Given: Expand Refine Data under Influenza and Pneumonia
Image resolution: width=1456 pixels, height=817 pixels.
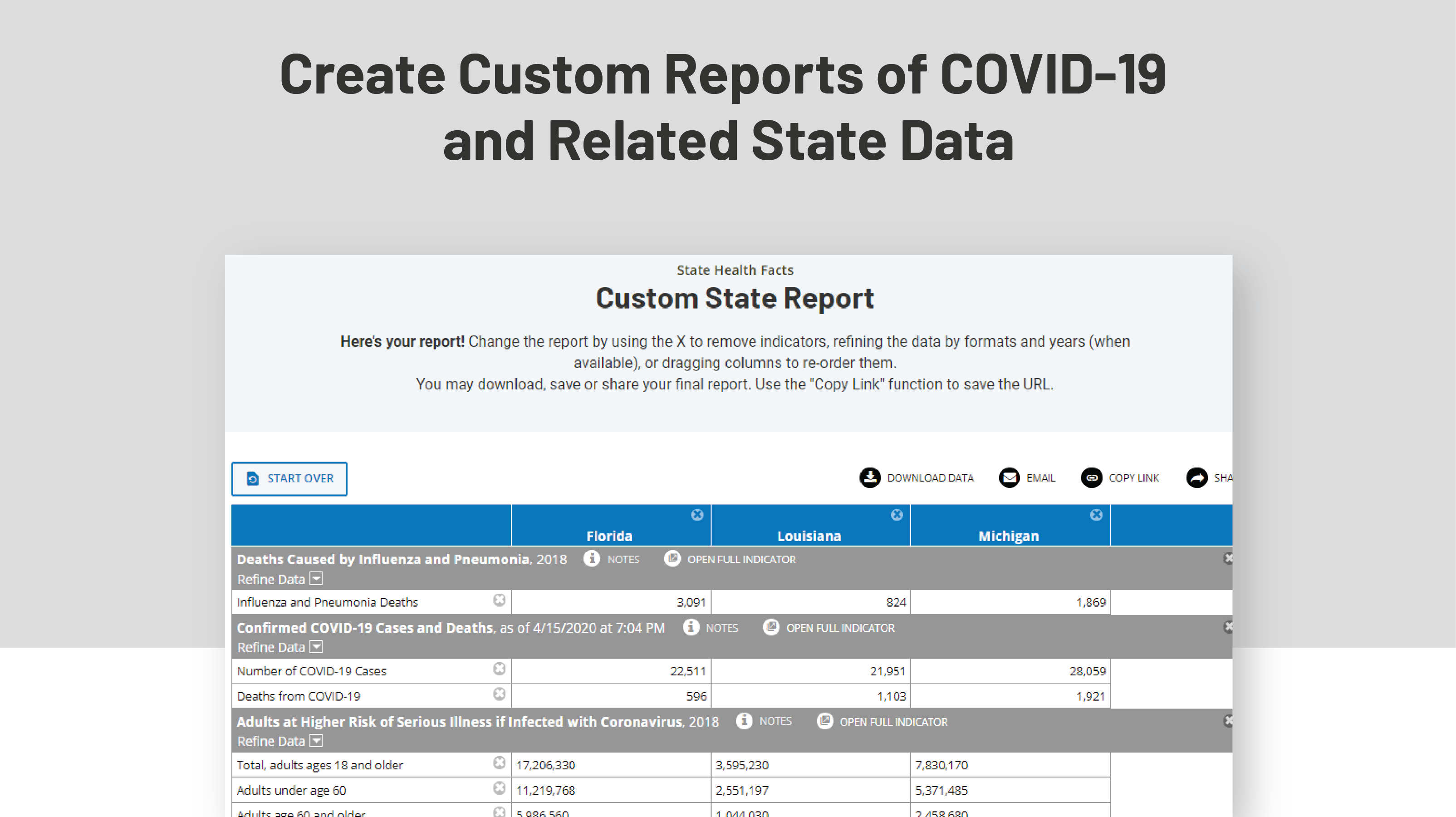Looking at the screenshot, I should (317, 578).
